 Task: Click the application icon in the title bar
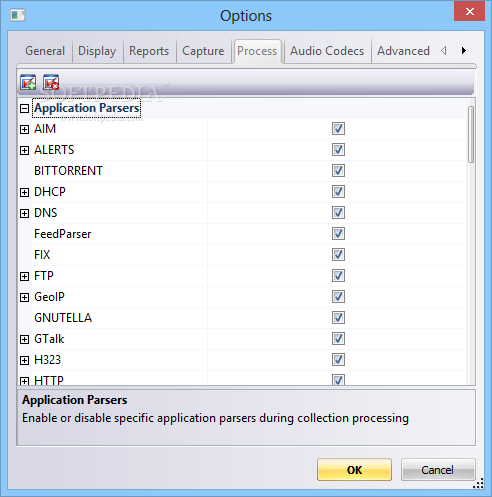tap(17, 15)
